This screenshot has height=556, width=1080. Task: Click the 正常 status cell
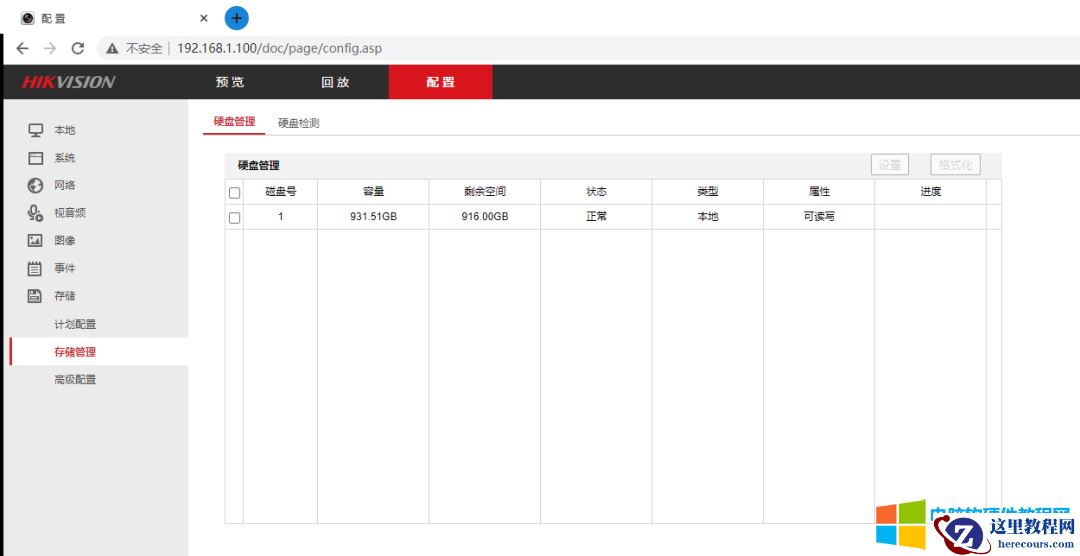coord(596,216)
